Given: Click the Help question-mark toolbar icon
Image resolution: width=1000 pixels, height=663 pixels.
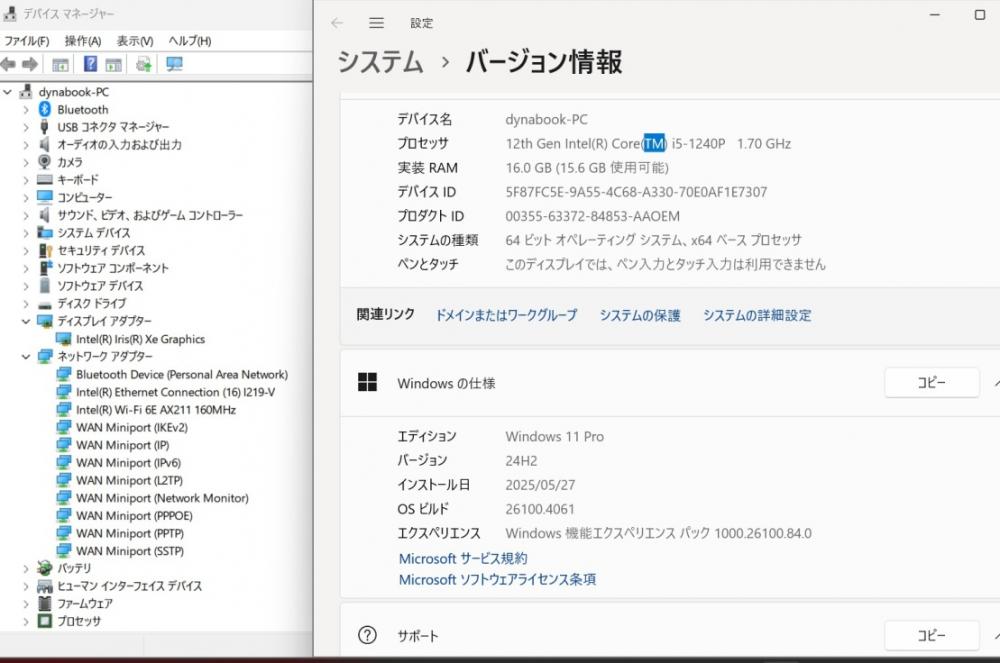Looking at the screenshot, I should pyautogui.click(x=91, y=64).
